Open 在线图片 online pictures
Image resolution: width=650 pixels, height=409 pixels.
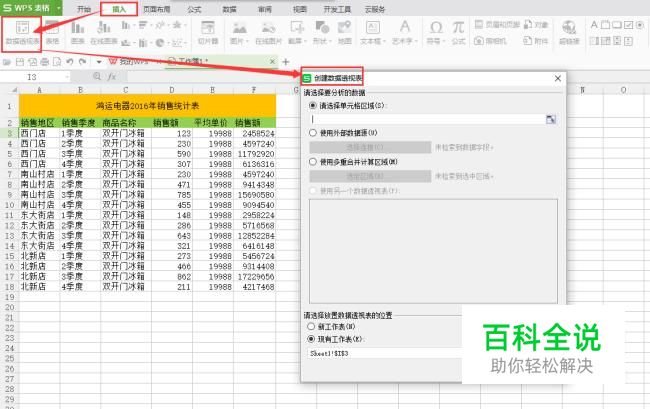point(269,28)
